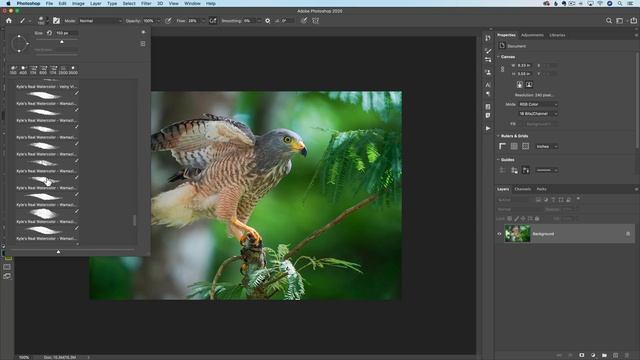Image resolution: width=640 pixels, height=360 pixels.
Task: Reset brush size to original icon
Action: coord(49,33)
